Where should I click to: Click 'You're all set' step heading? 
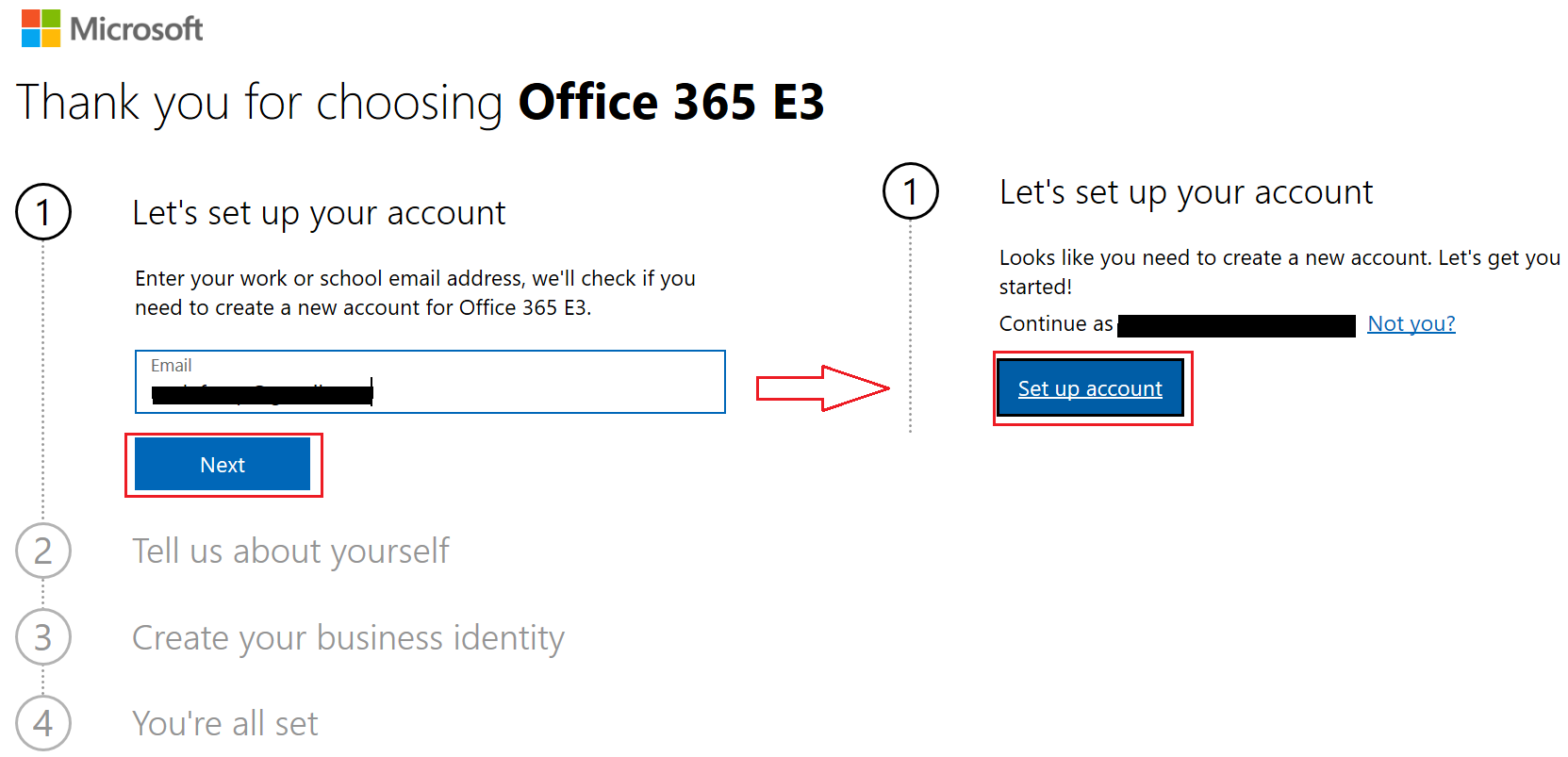(225, 724)
